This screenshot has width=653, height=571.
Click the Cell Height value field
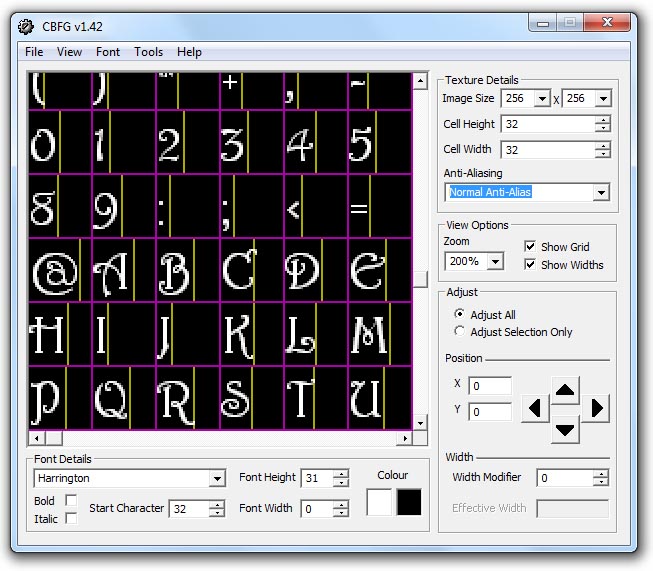pos(548,124)
